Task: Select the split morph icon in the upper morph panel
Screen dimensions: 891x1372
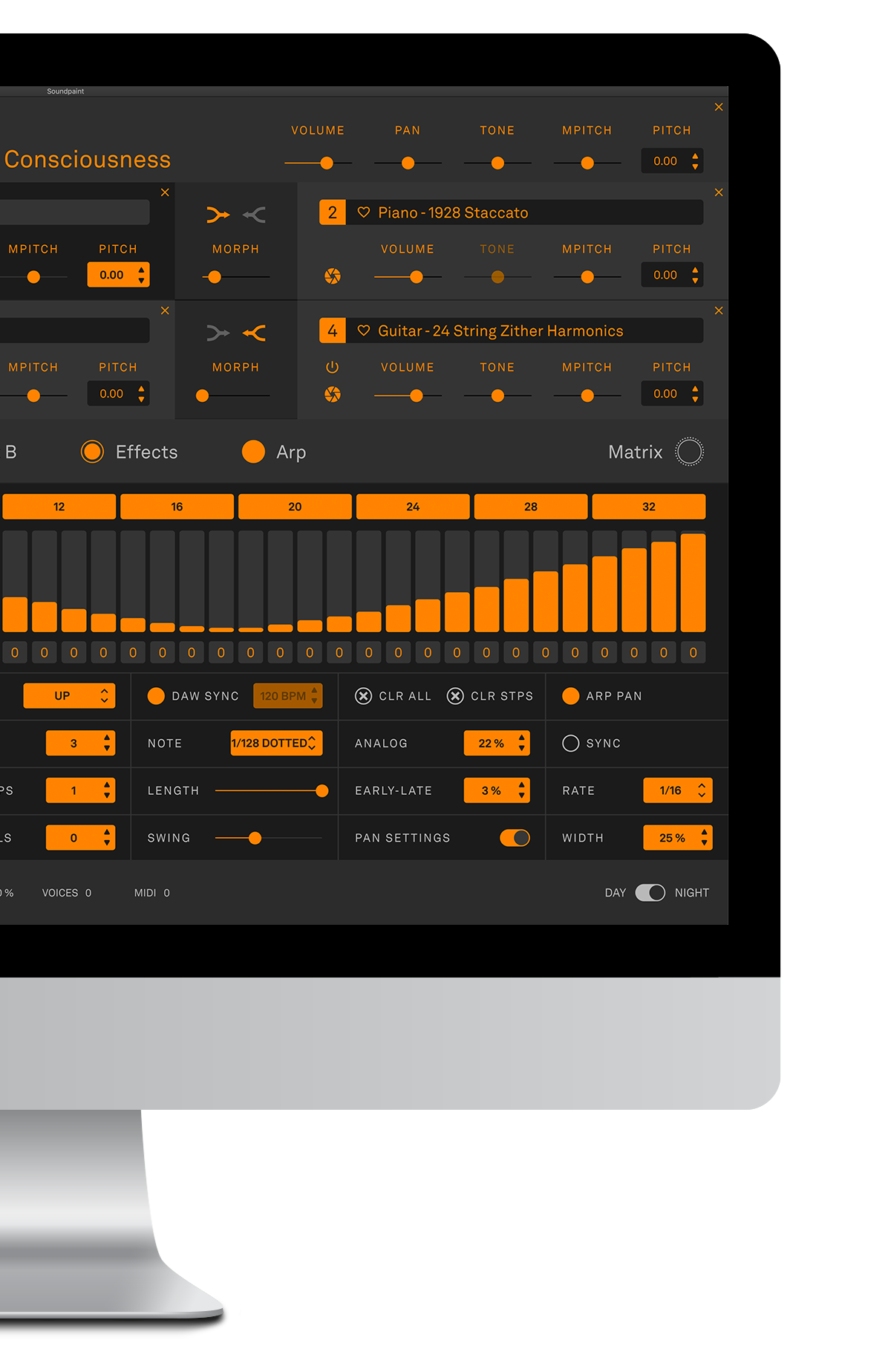Action: [x=254, y=215]
